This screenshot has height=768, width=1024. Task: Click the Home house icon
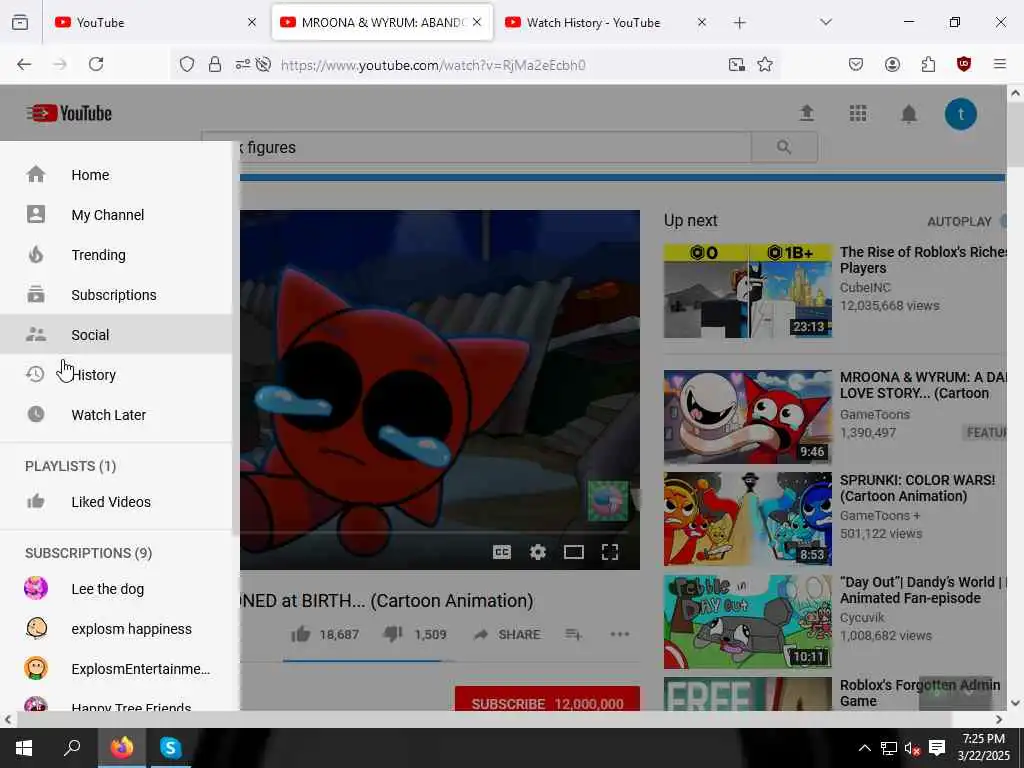click(x=36, y=174)
